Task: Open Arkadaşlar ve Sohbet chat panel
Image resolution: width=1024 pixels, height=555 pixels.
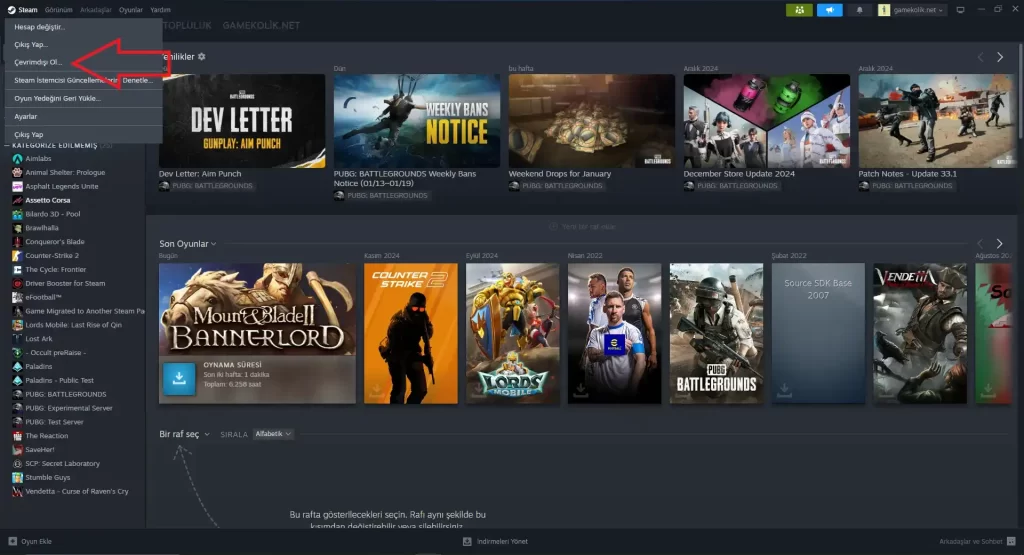Action: click(977, 541)
